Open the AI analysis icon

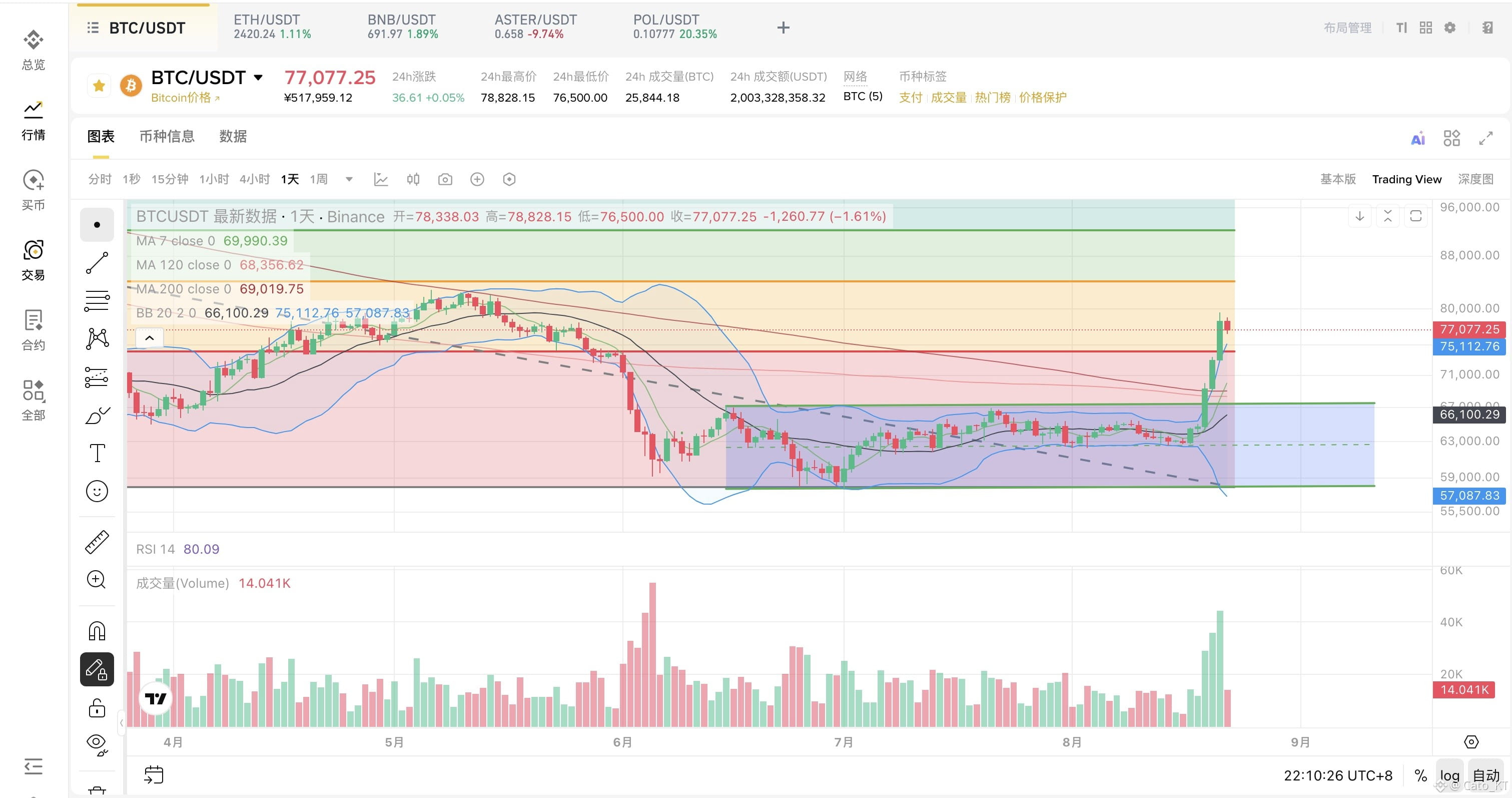tap(1418, 139)
